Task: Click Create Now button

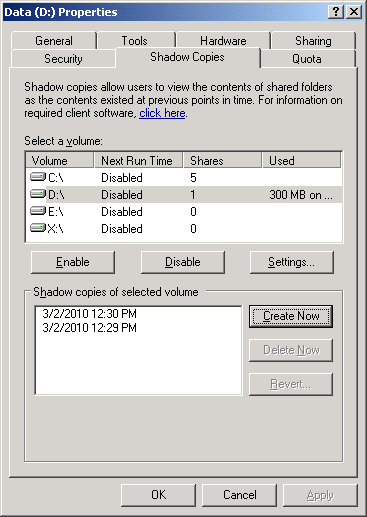Action: coord(291,316)
